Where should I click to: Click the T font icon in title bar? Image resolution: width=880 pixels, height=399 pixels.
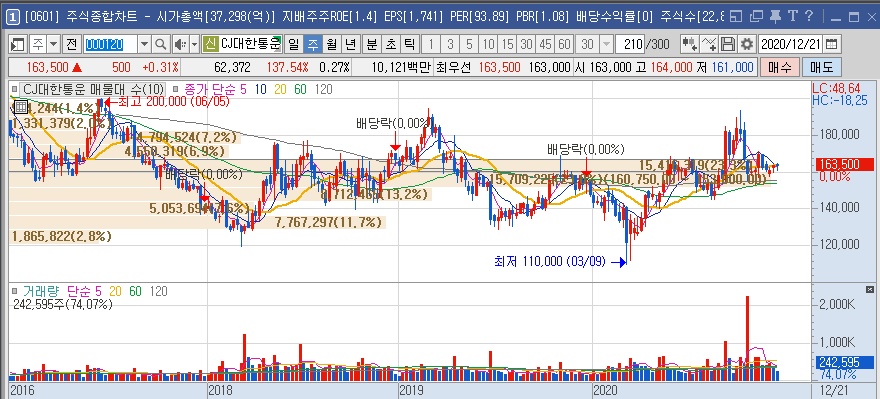click(x=792, y=16)
